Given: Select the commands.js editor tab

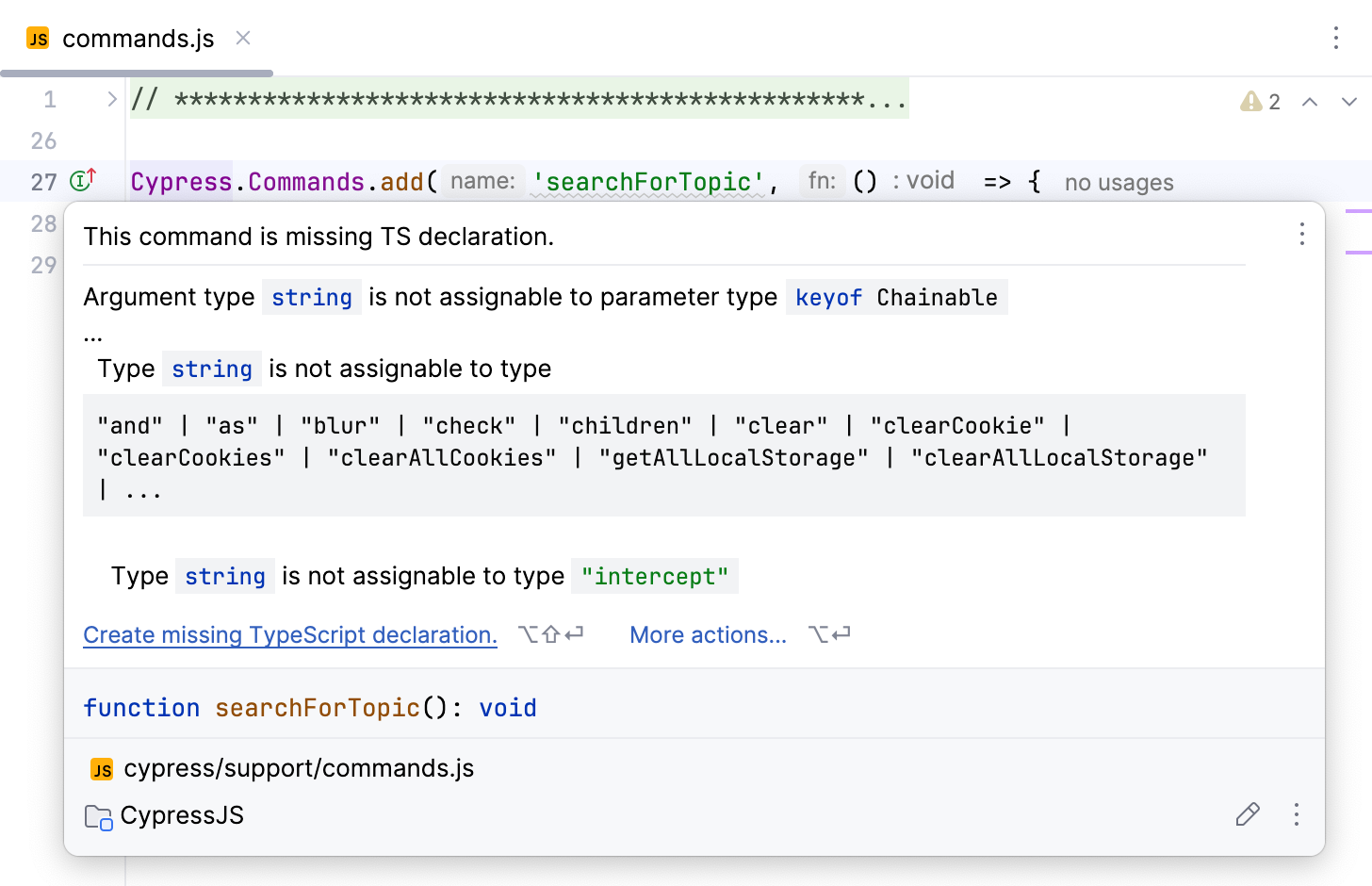Looking at the screenshot, I should [137, 39].
